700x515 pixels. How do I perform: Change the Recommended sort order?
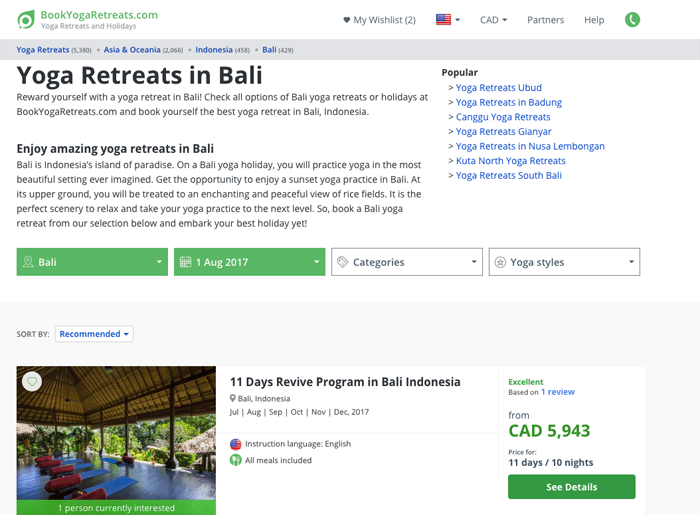click(94, 334)
